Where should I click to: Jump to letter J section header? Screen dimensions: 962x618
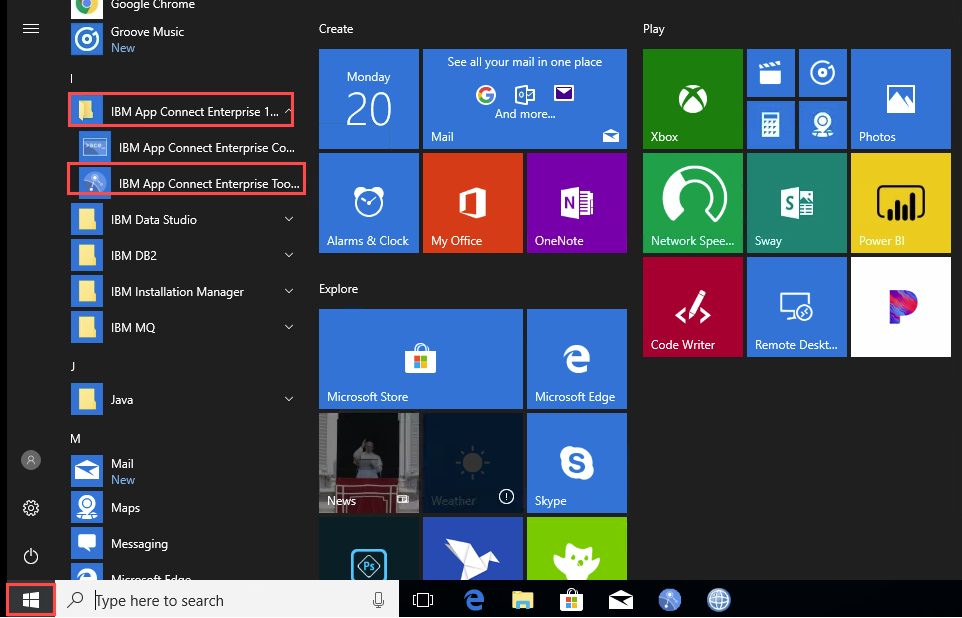coord(73,366)
